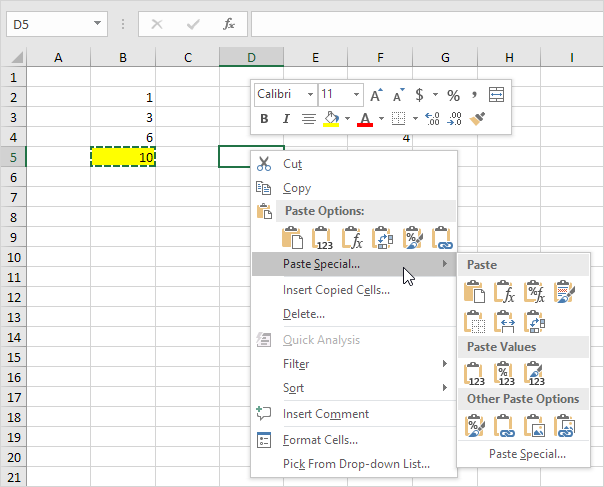This screenshot has width=604, height=487.
Task: Choose Keep Source Formatting icon in submenu
Action: pos(564,292)
